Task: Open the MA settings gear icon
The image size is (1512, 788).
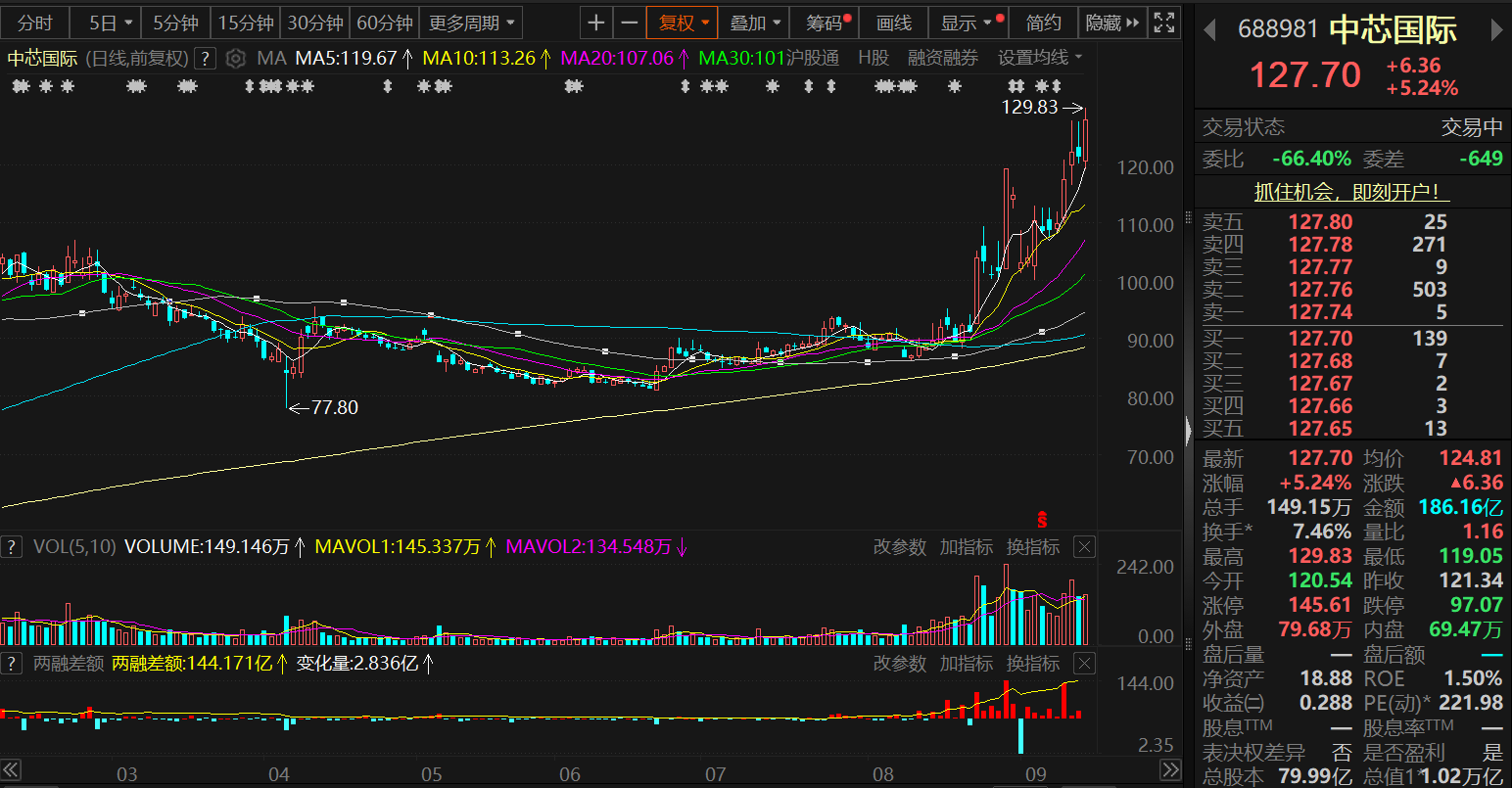Action: (235, 59)
